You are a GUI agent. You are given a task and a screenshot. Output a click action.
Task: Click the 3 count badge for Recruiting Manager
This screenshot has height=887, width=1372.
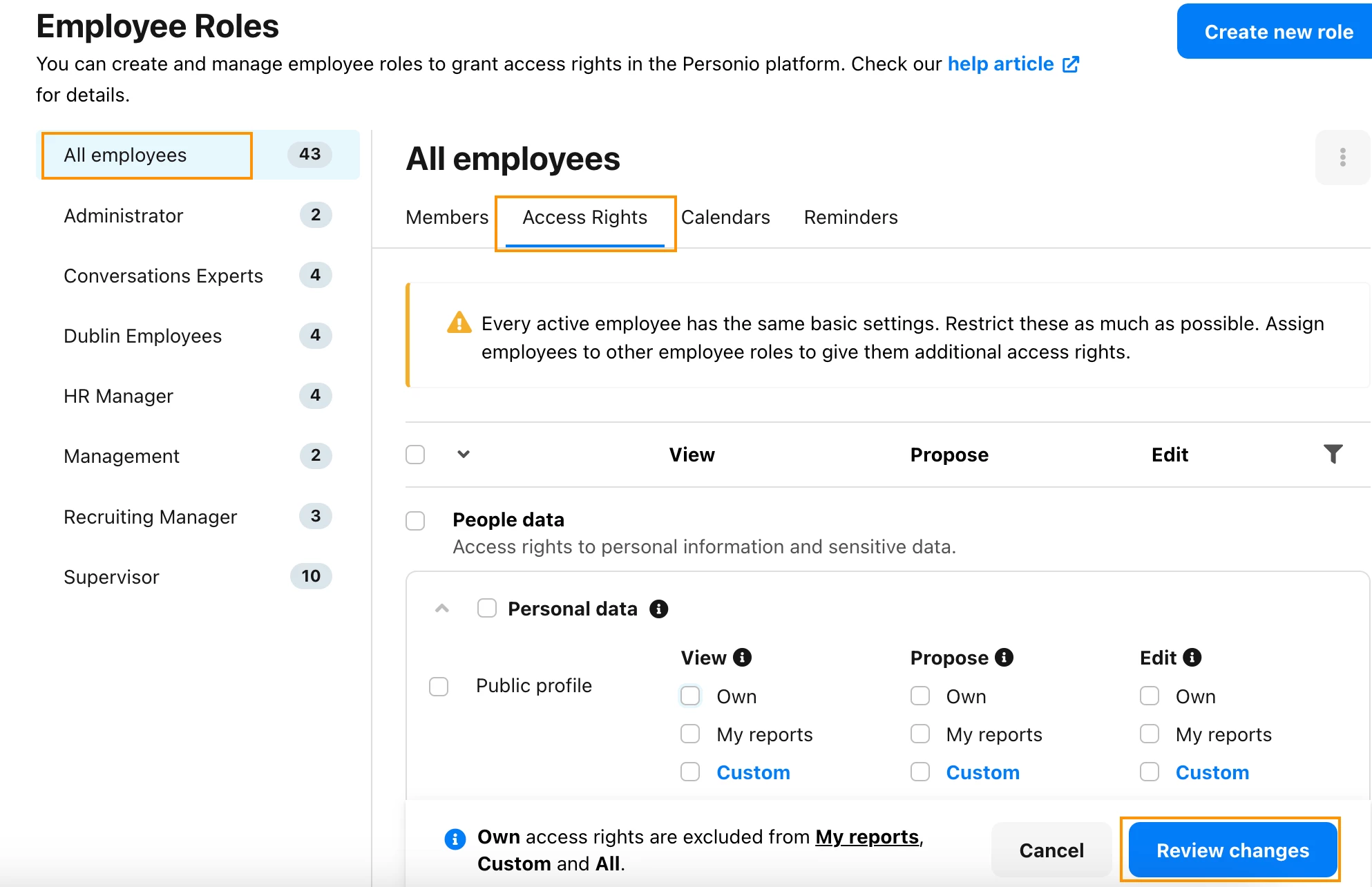(x=316, y=516)
